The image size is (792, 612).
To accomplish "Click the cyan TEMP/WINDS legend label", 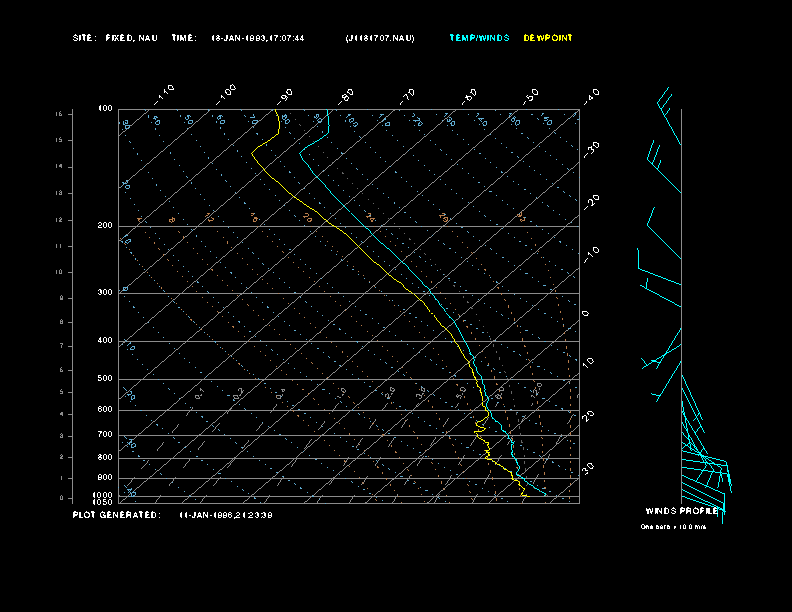I will coord(479,38).
